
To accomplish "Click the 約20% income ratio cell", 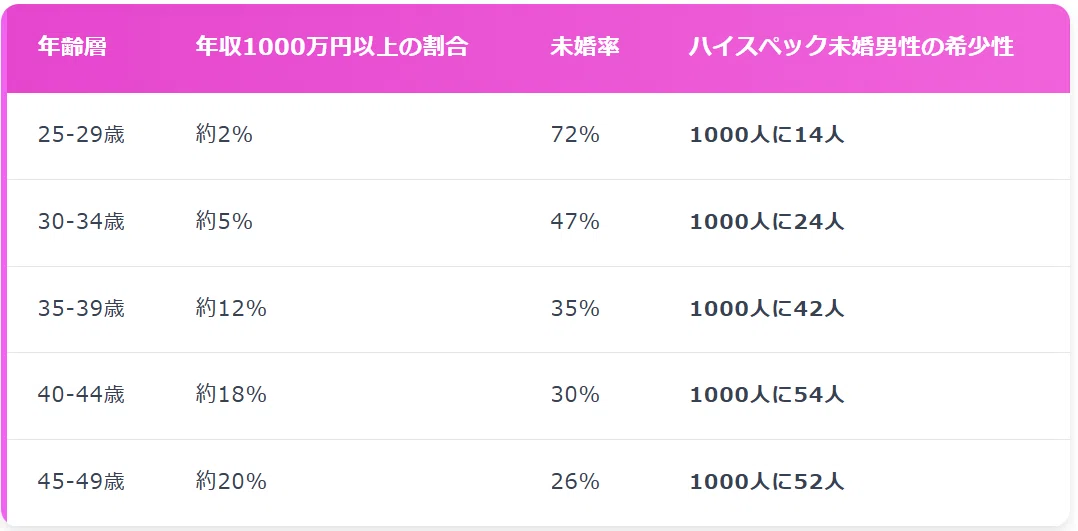I will 231,481.
